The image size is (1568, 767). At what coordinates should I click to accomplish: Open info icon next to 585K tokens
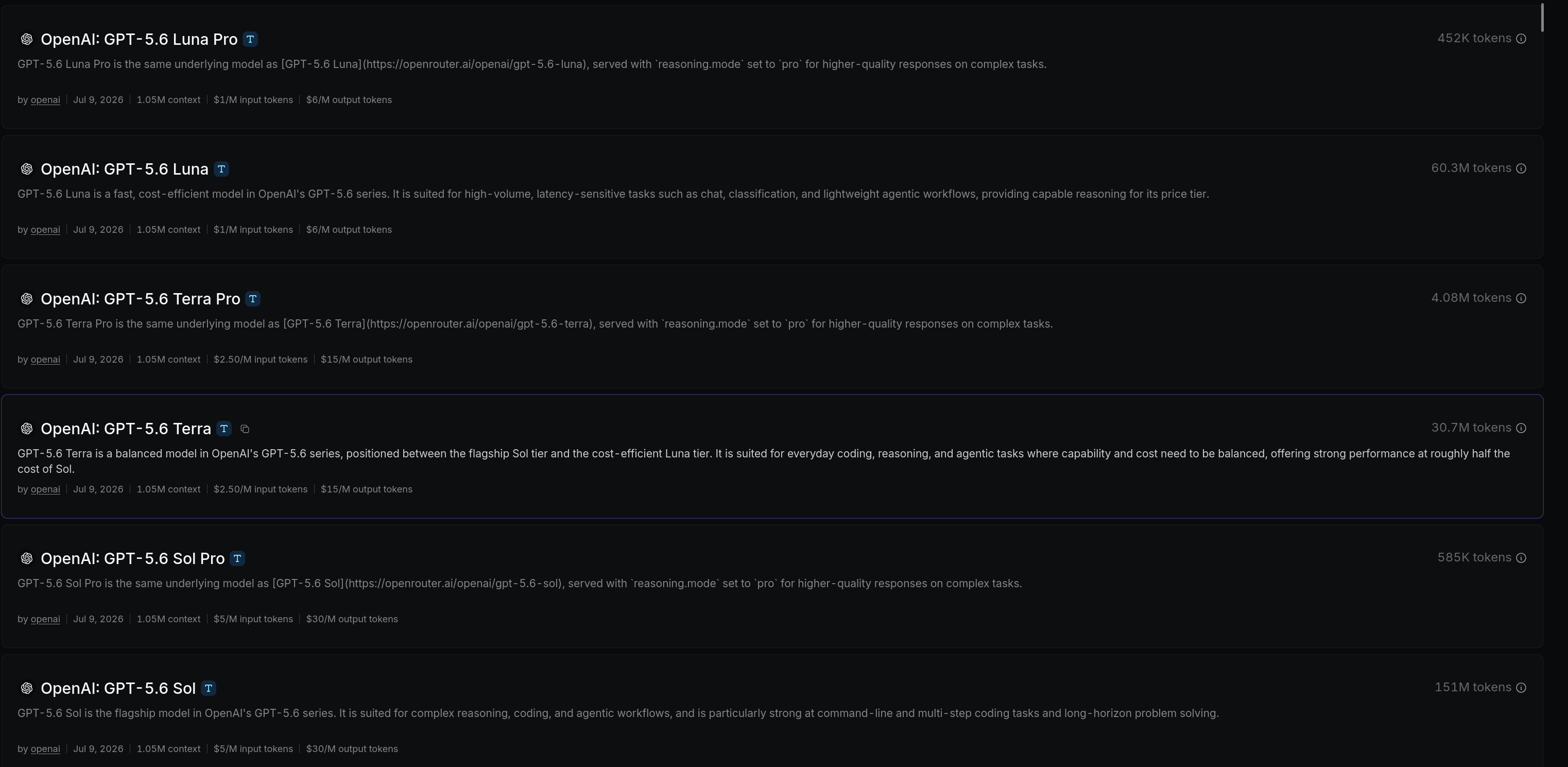[1521, 558]
